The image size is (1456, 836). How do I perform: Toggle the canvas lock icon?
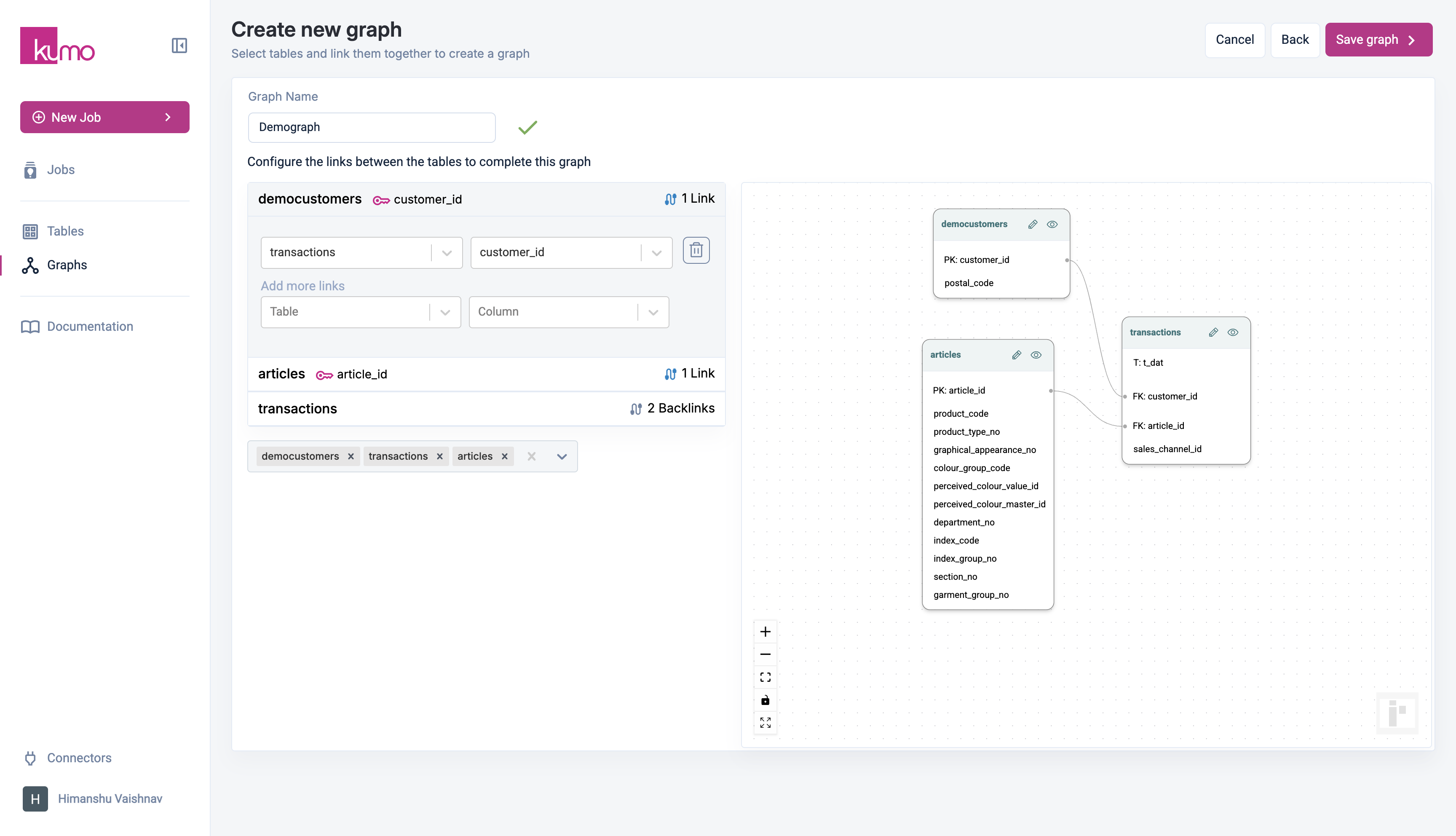[765, 700]
